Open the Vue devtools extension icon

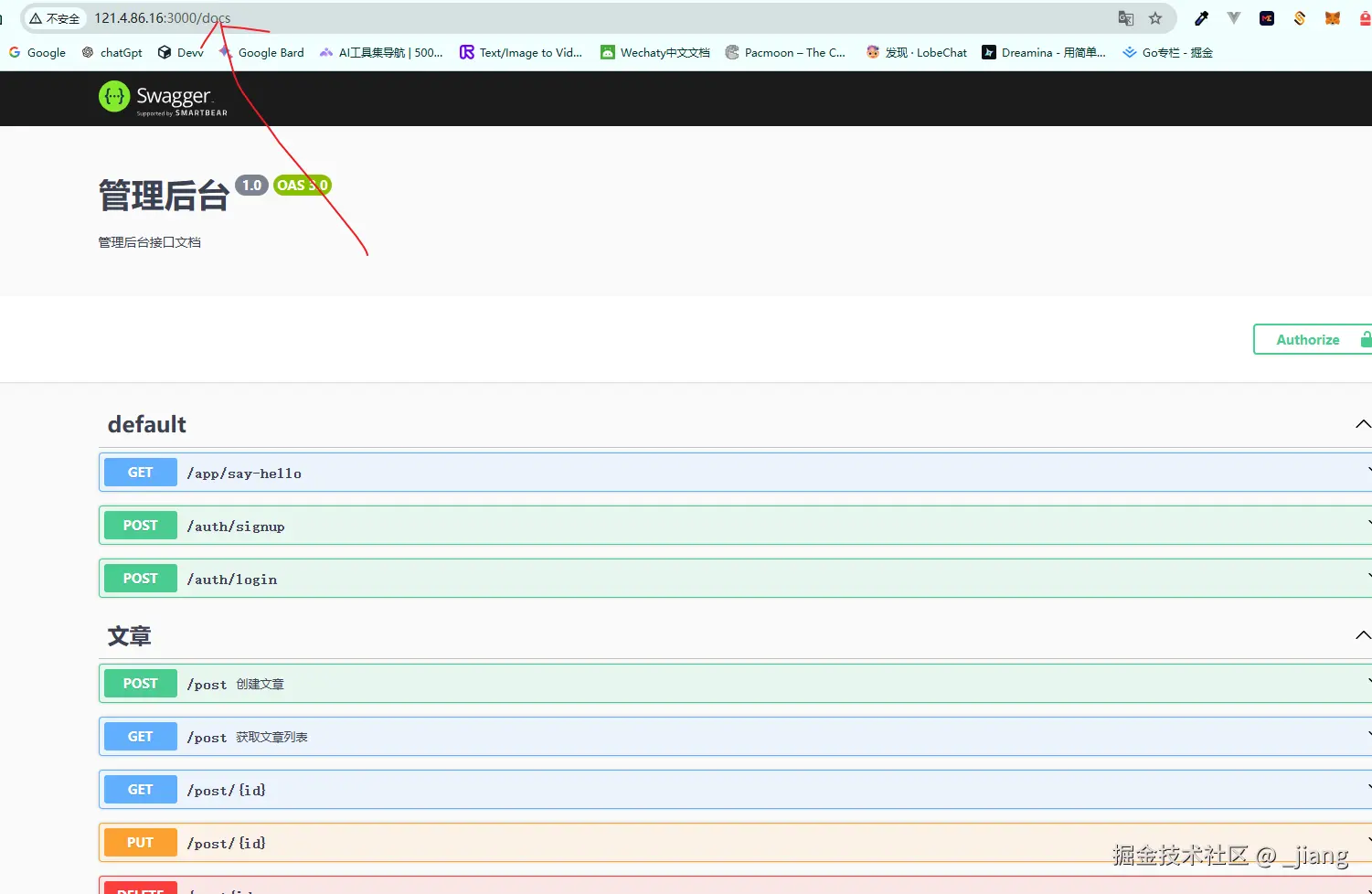pos(1234,18)
